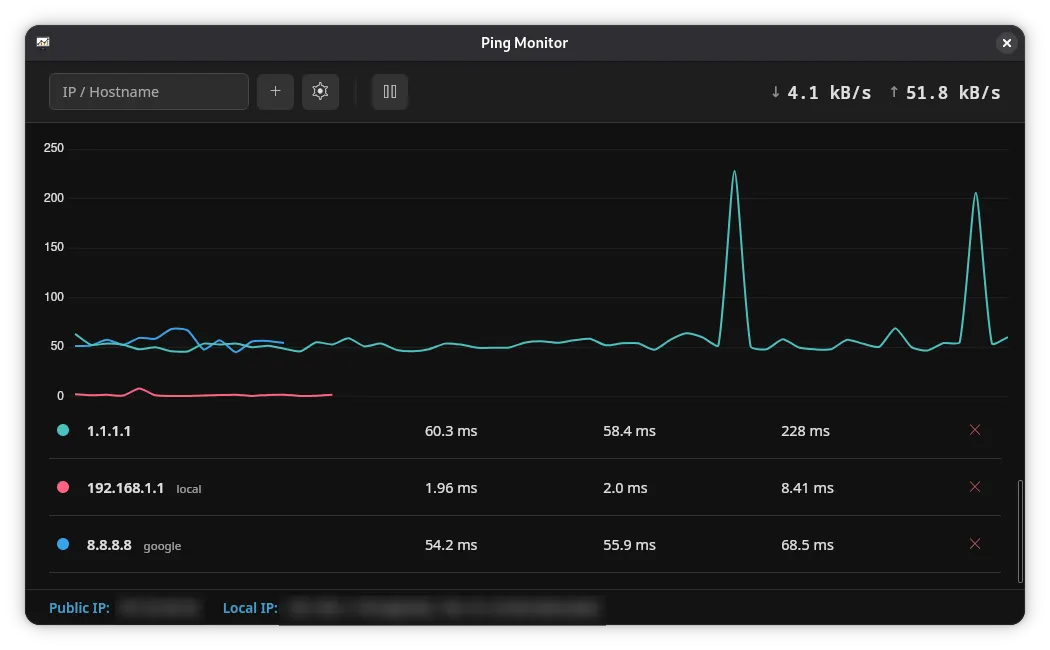Click the 'local' label next to 192.168.1.1
This screenshot has width=1050, height=650.
pyautogui.click(x=189, y=489)
